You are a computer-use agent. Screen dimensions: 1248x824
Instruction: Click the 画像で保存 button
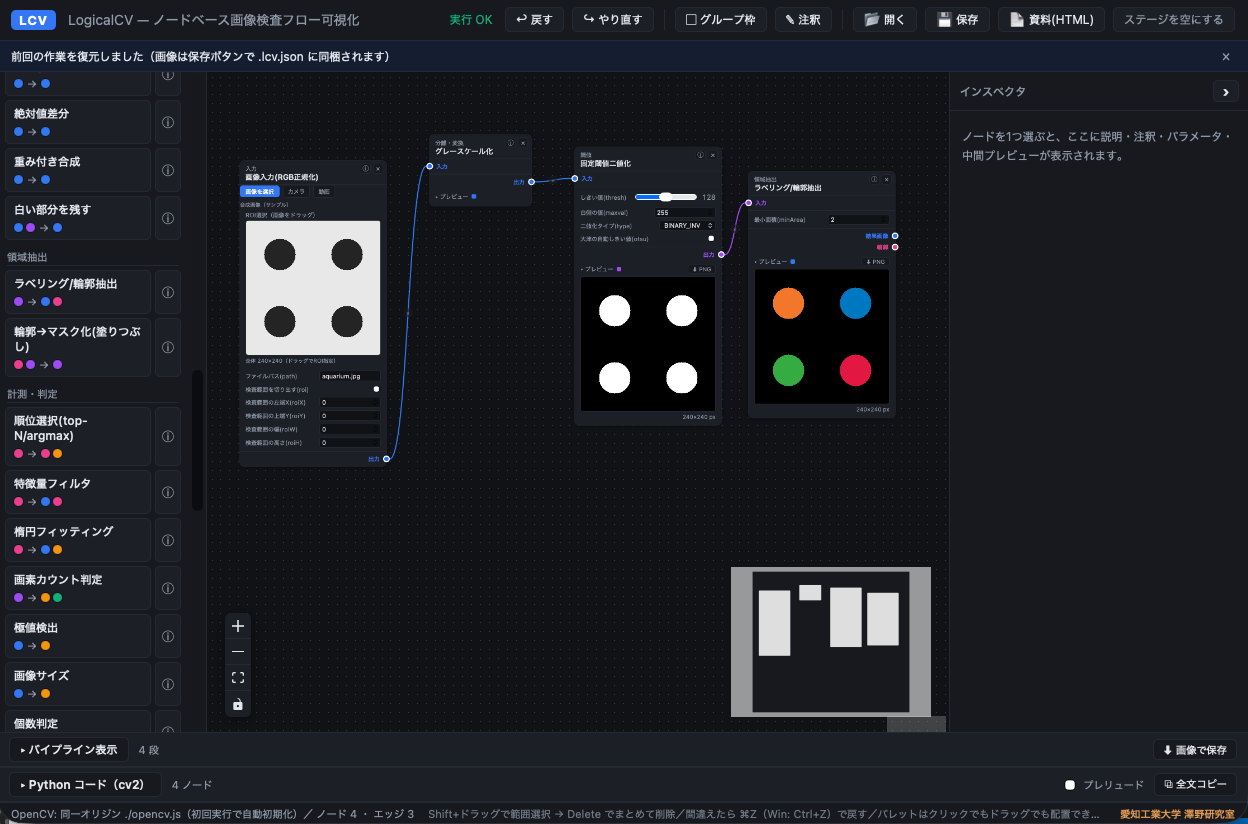click(1195, 749)
